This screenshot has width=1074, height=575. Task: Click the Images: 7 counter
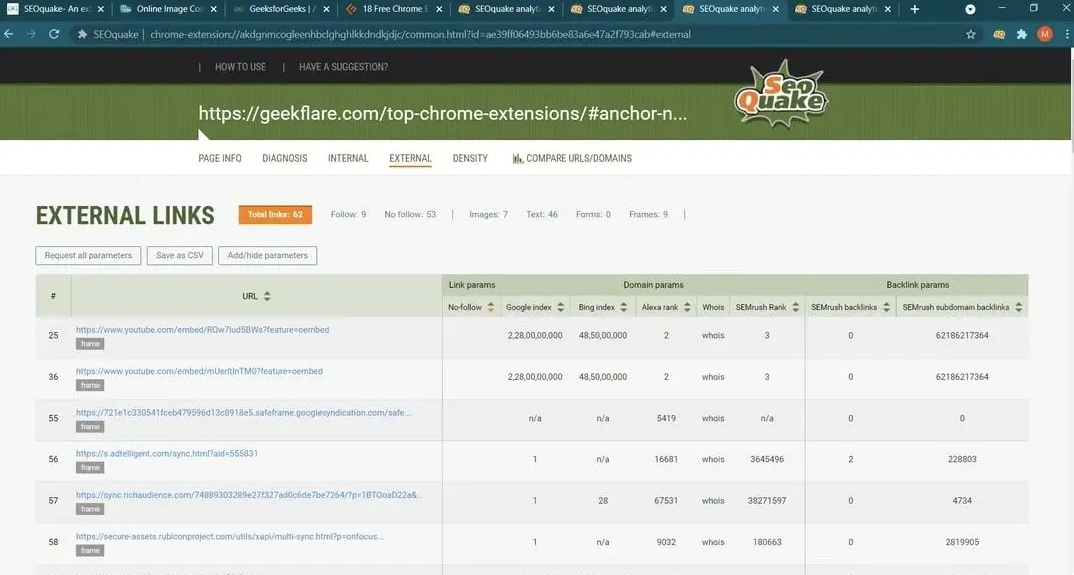click(488, 215)
